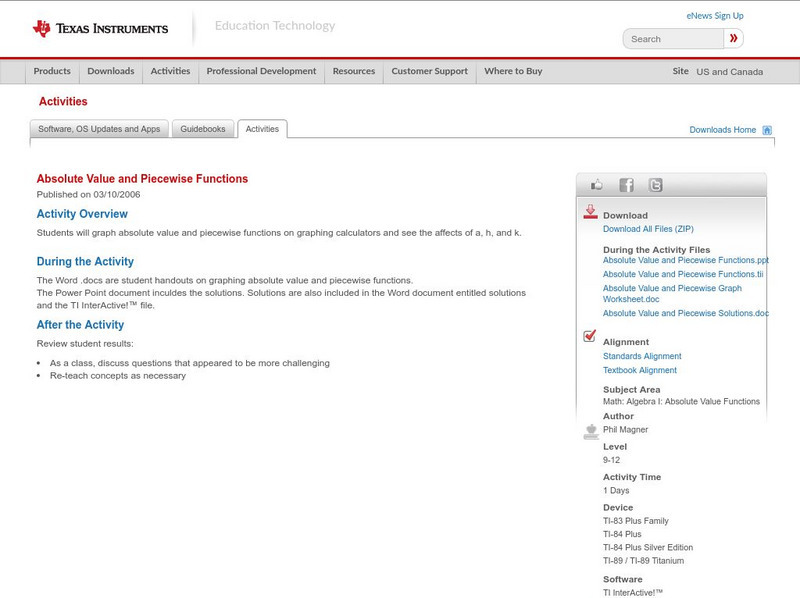
Task: Click the 9-12 level value
Action: (x=611, y=460)
